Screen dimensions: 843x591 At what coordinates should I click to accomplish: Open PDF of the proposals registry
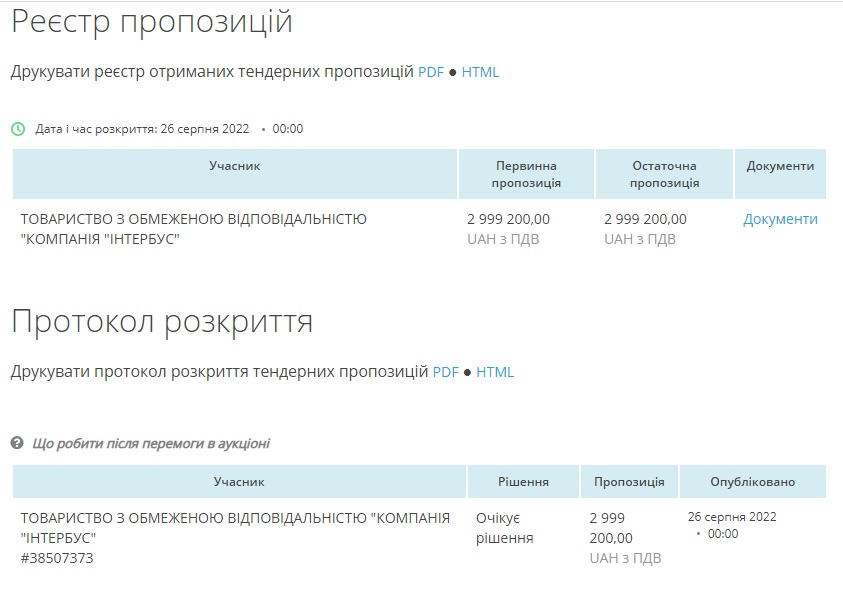coord(431,72)
